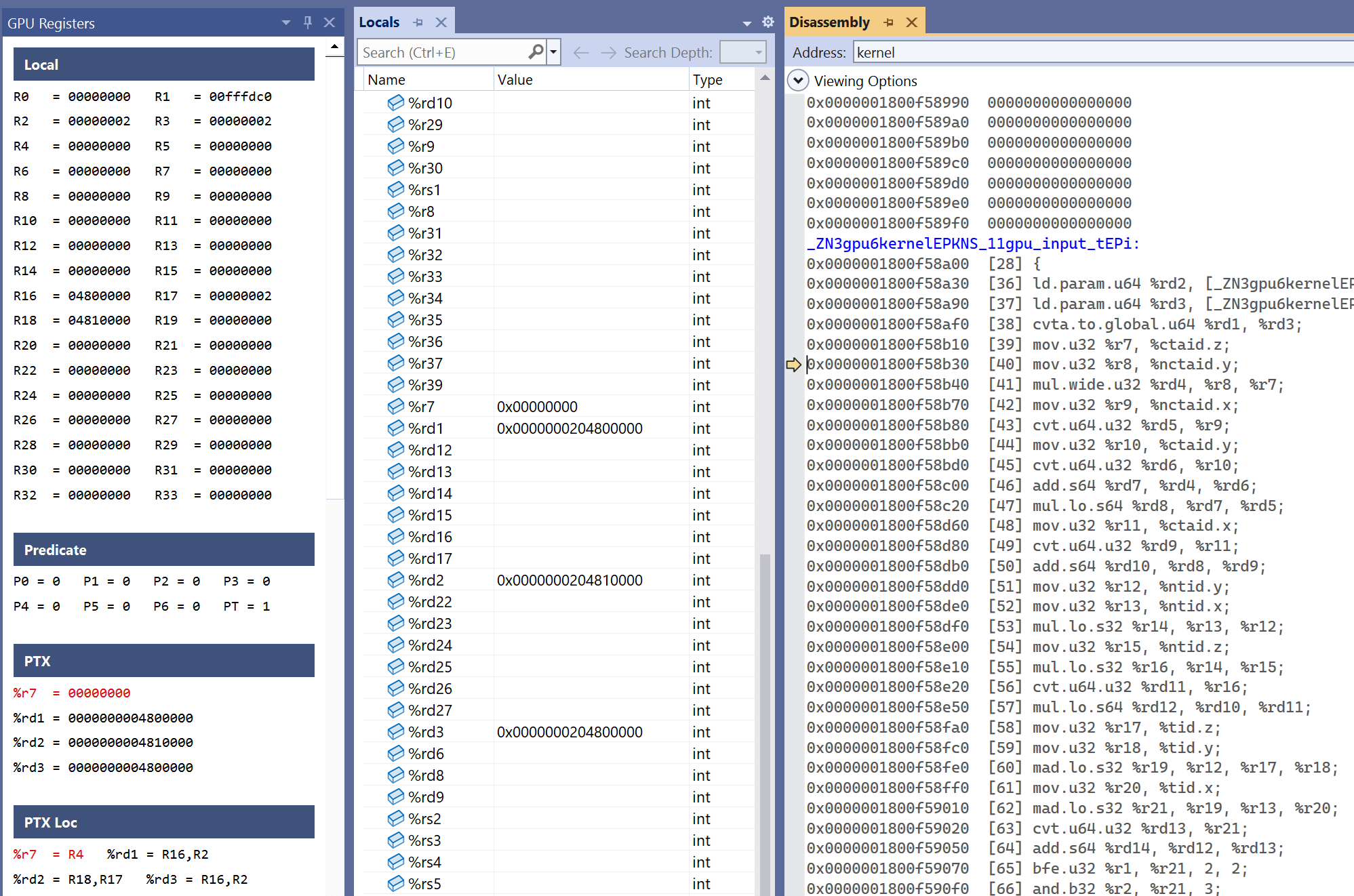1354x896 pixels.
Task: Click value 0x0000000204810000 of %rd2
Action: 570,580
